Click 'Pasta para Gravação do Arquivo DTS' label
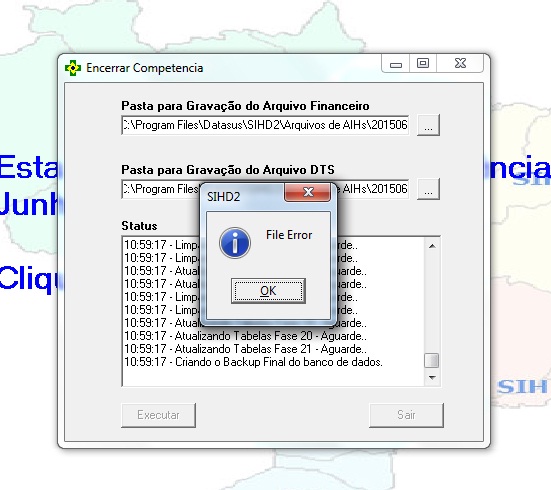 (228, 170)
